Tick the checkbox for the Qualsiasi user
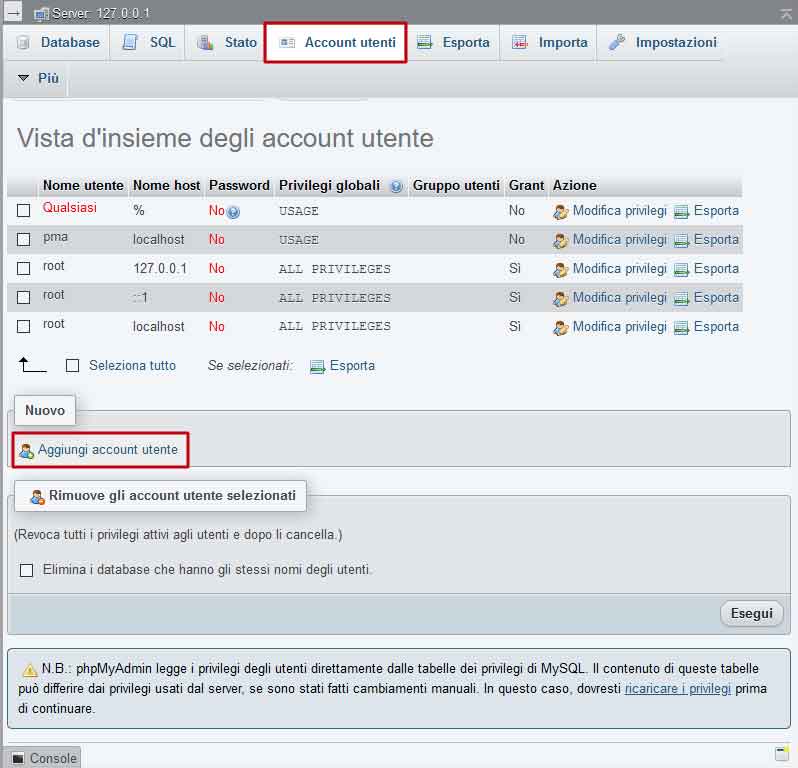The image size is (798, 768). point(23,210)
